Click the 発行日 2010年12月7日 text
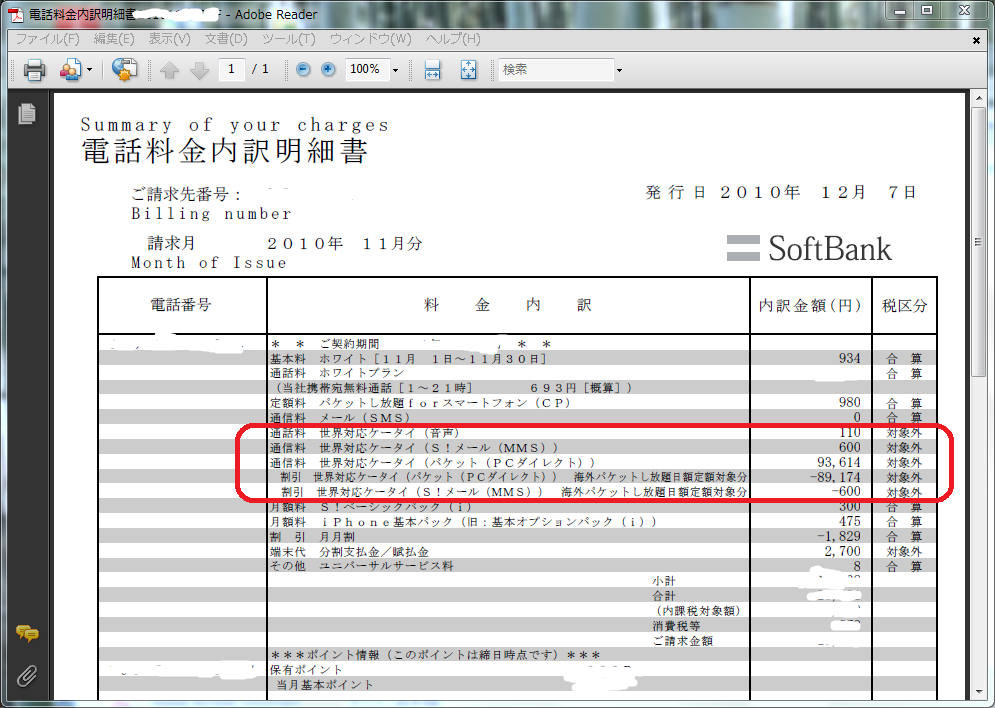 click(781, 192)
